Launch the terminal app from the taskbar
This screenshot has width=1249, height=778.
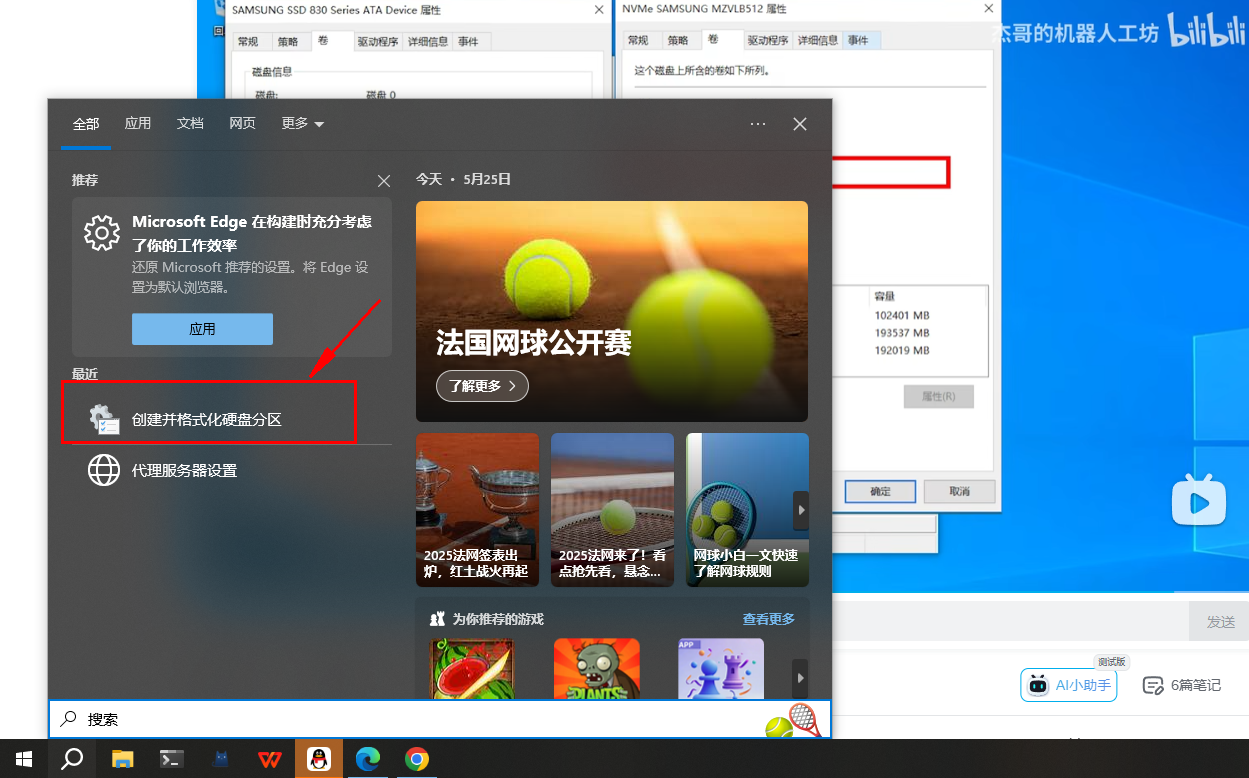point(171,759)
